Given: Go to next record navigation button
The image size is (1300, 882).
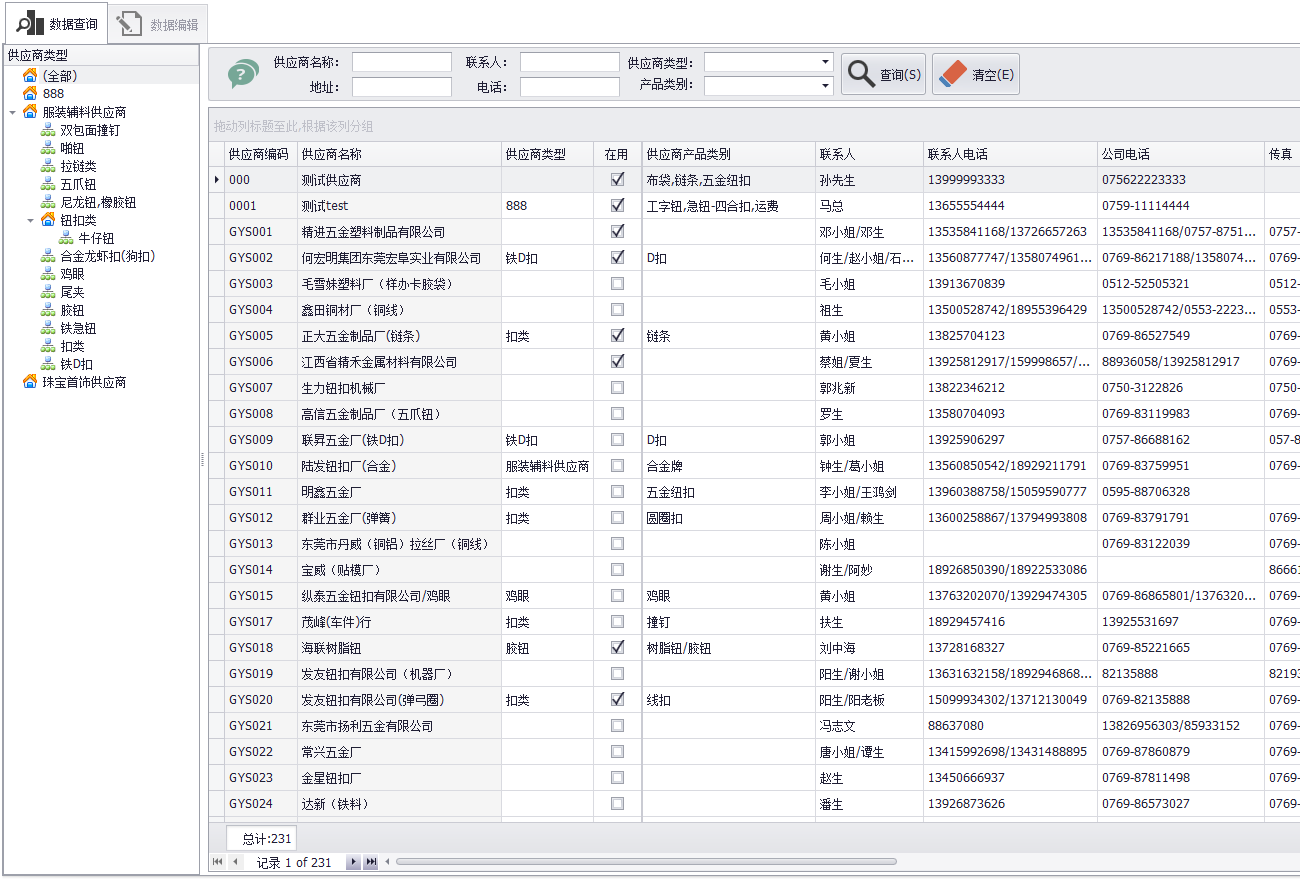Looking at the screenshot, I should coord(353,862).
